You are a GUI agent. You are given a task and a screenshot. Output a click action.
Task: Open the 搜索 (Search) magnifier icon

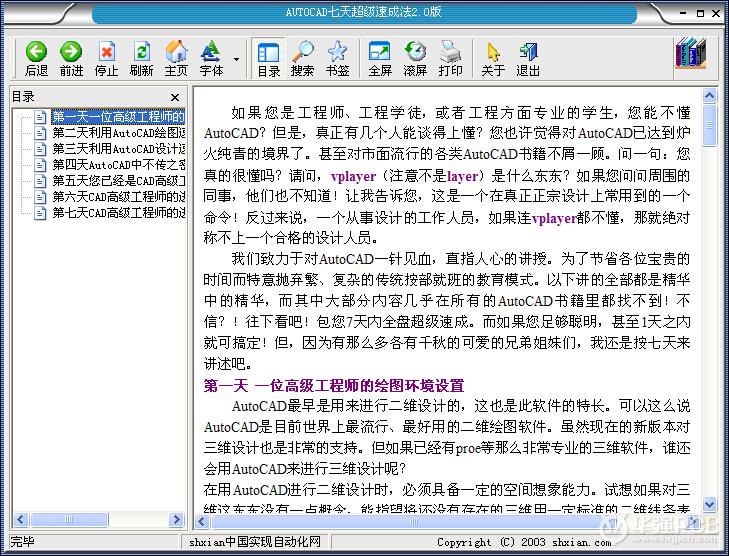coord(302,58)
